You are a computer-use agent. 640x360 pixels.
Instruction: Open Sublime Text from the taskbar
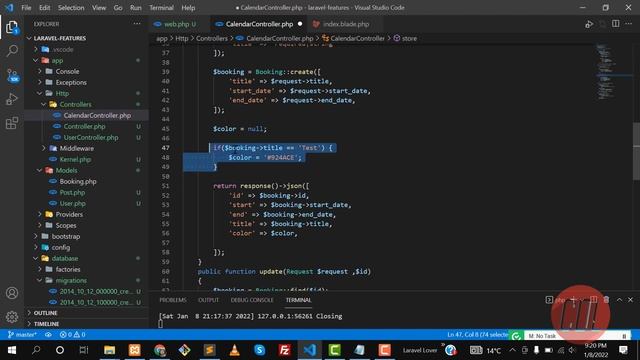[209, 350]
